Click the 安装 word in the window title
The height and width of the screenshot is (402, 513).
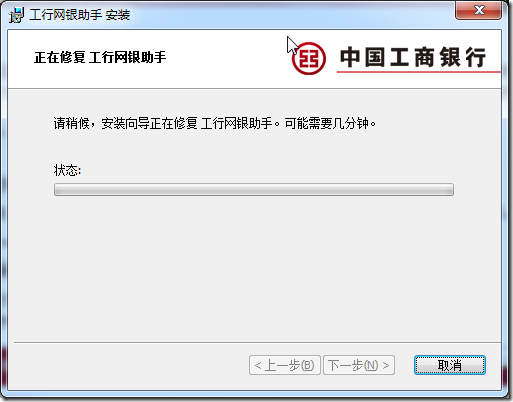(x=118, y=15)
